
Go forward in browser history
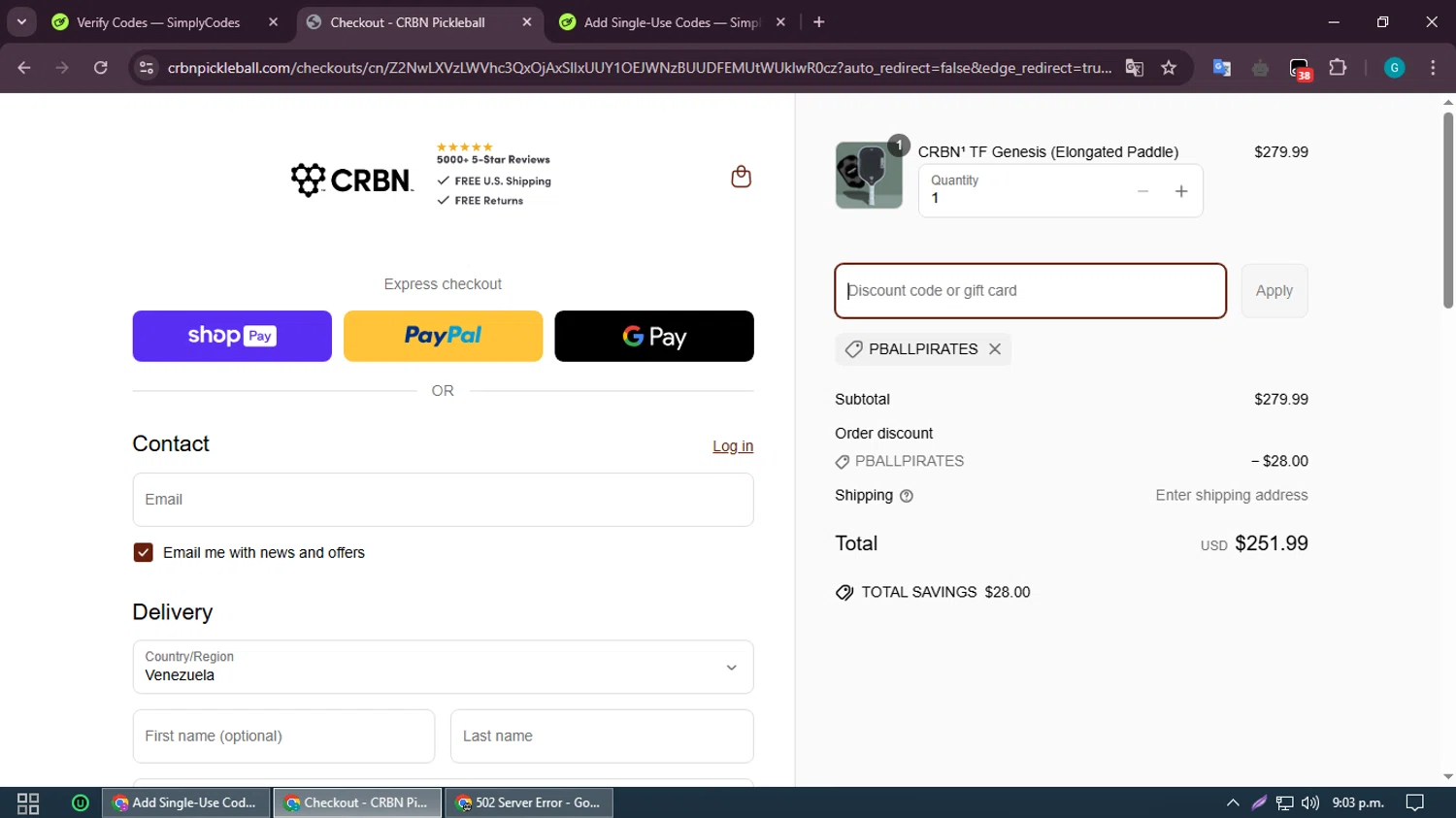tap(62, 68)
